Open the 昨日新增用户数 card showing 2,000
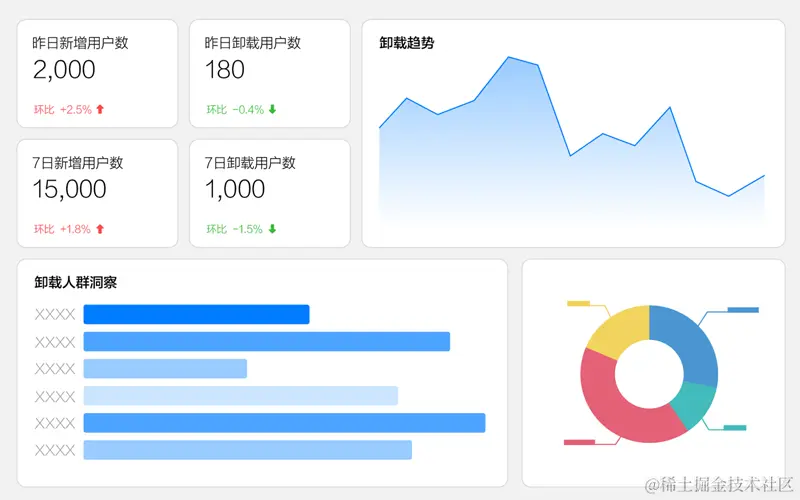Image resolution: width=800 pixels, height=500 pixels. tap(97, 73)
